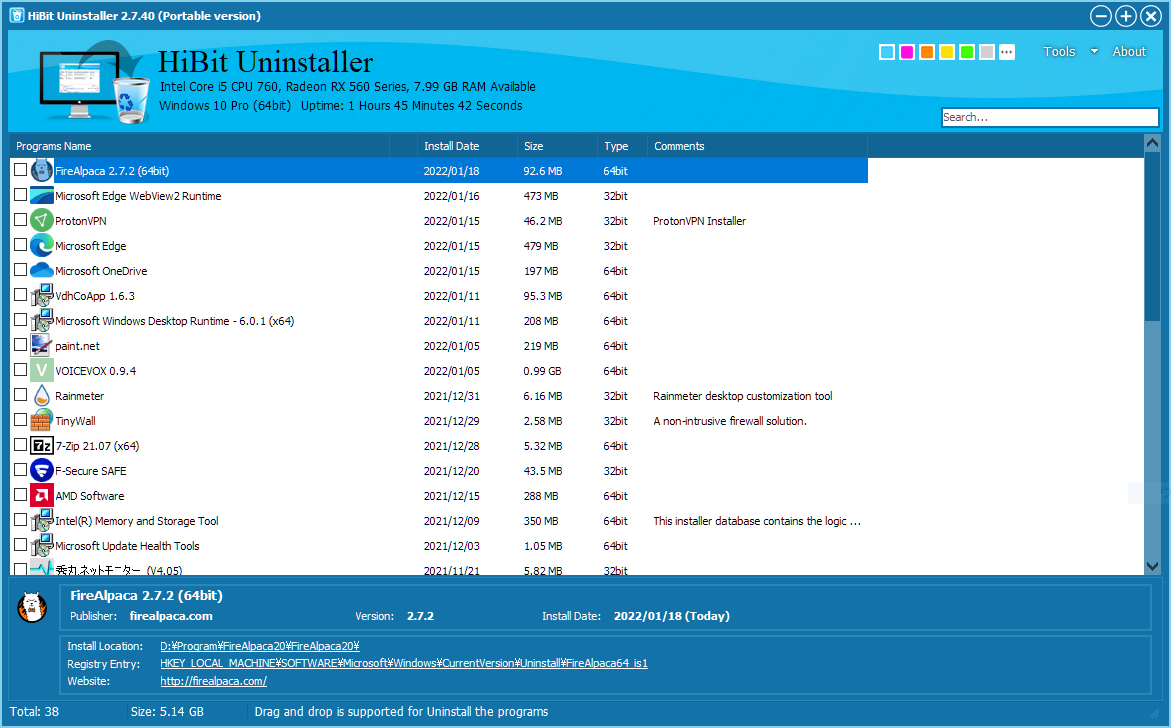Viewport: 1171px width, 728px height.
Task: Click the Intel Memory and Storage Tool icon
Action: pos(42,520)
